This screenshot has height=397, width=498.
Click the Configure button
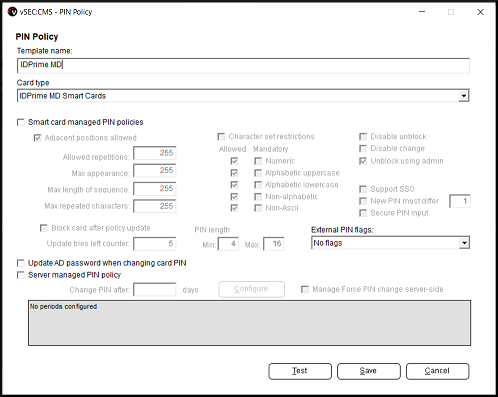[252, 289]
